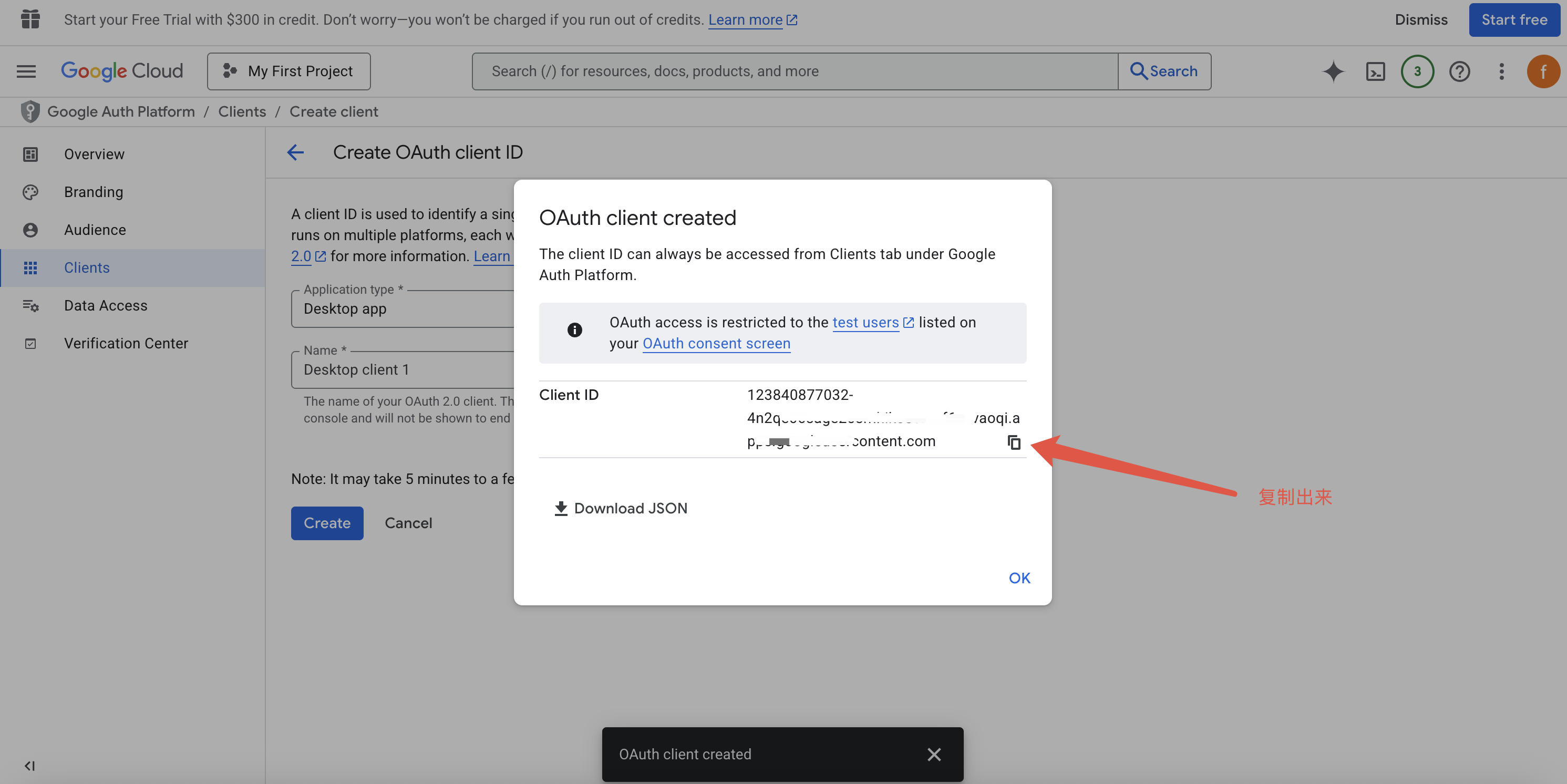Screen dimensions: 1567x784
Task: Click the external-link icon after Learn more
Action: (791, 19)
